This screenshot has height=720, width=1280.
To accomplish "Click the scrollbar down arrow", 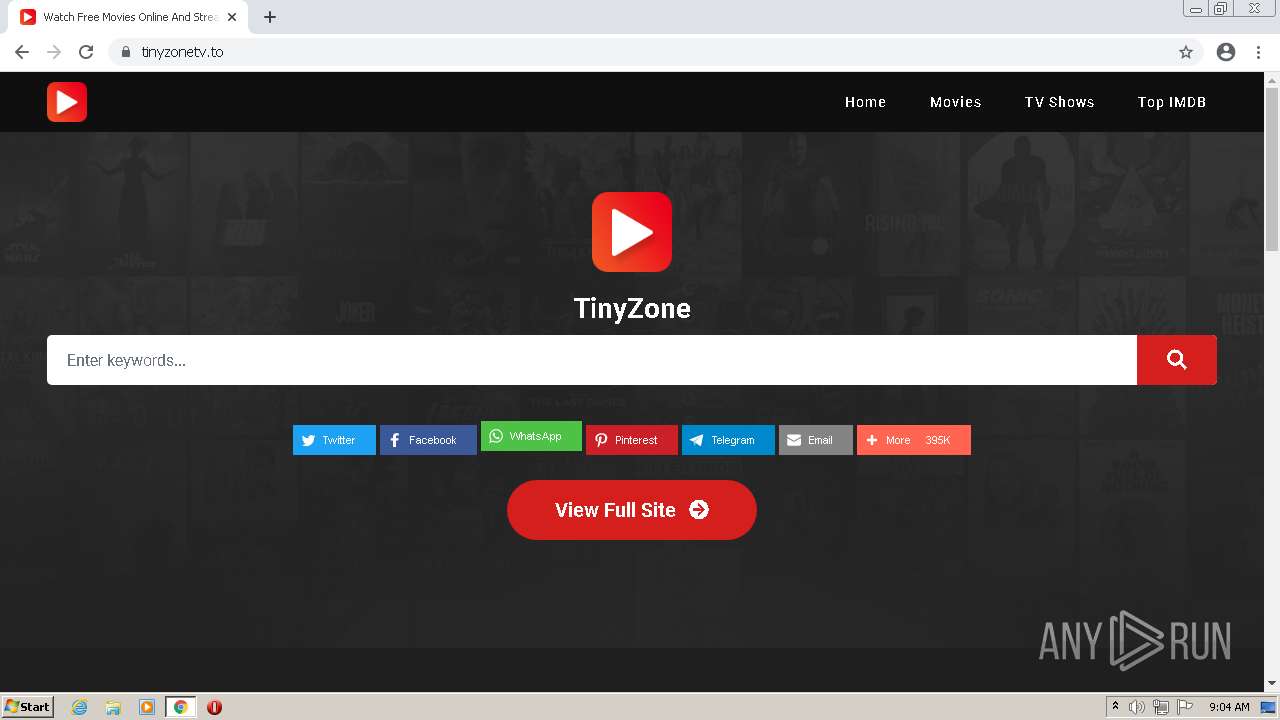I will point(1272,683).
